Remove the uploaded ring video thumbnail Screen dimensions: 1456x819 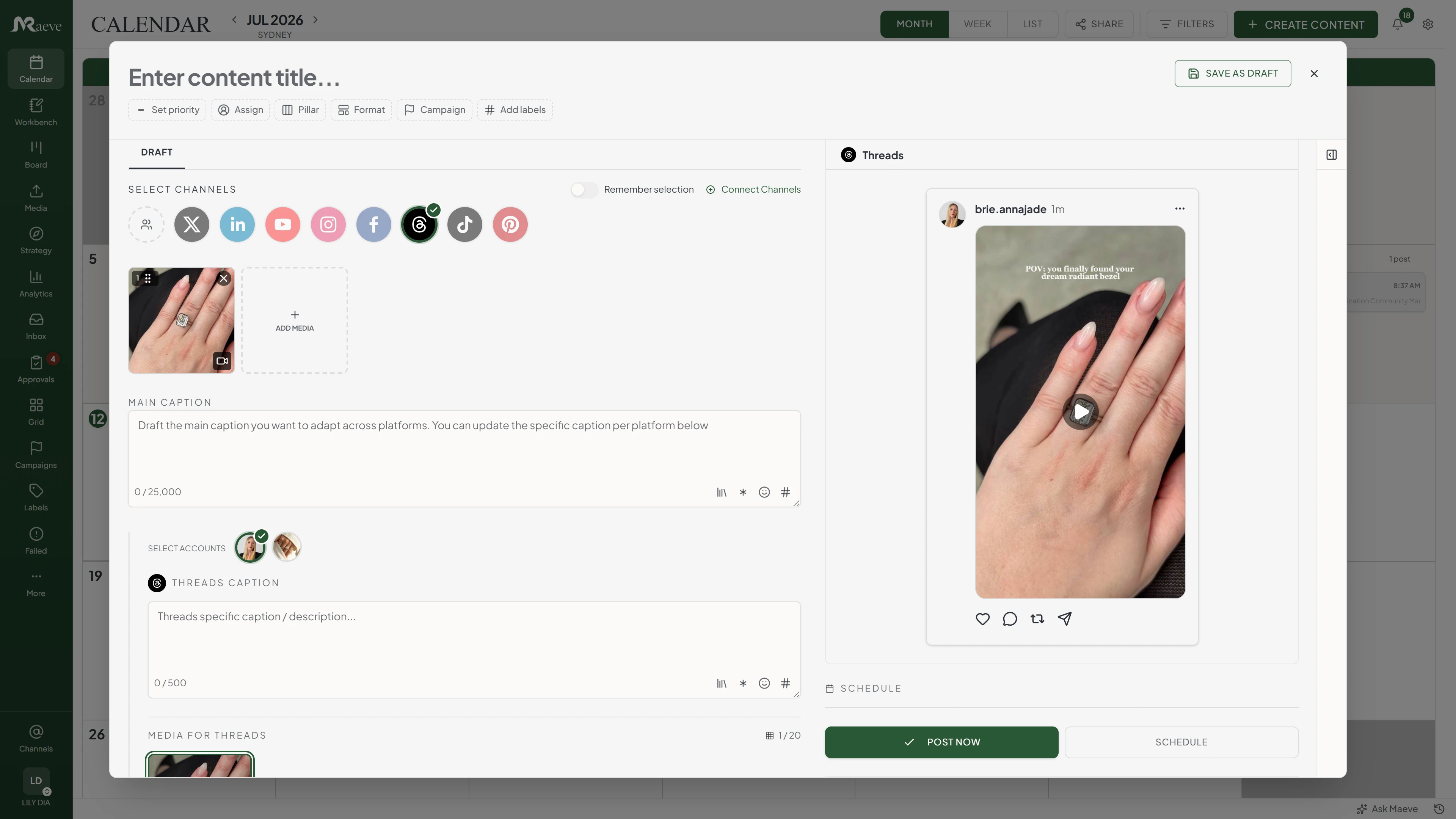(224, 278)
